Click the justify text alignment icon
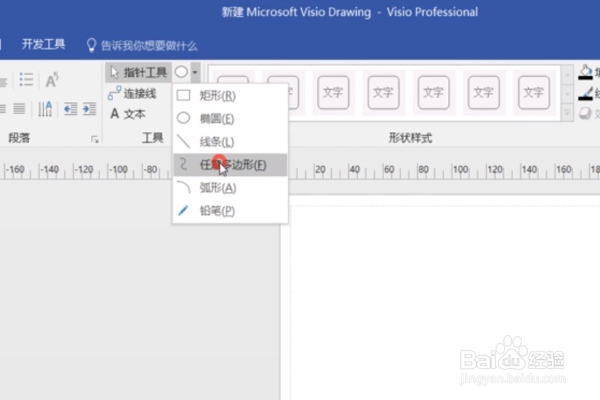This screenshot has height=400, width=600. 19,109
